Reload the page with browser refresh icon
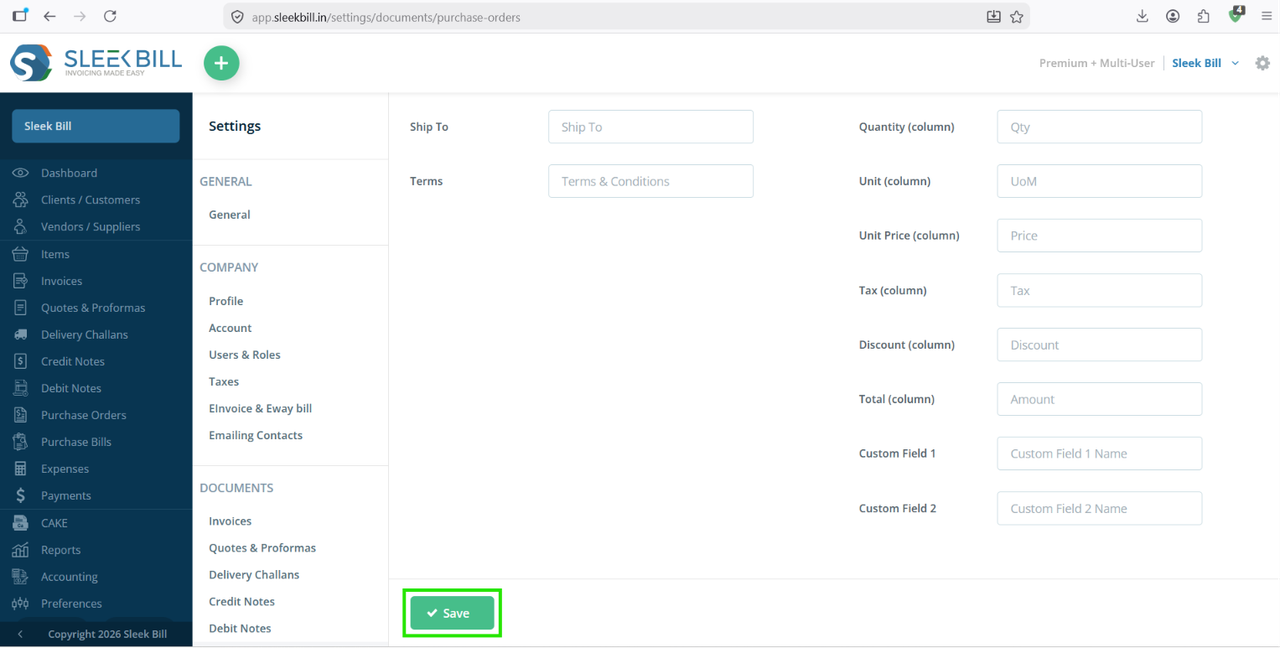The height and width of the screenshot is (648, 1280). coord(110,16)
